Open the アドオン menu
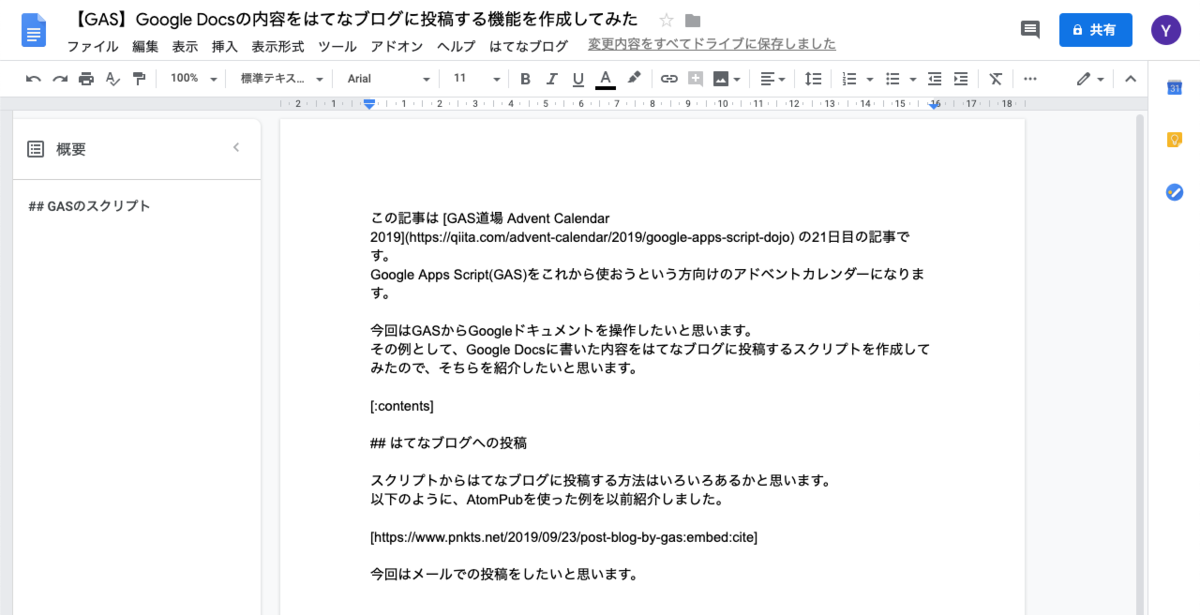1200x615 pixels. (397, 46)
